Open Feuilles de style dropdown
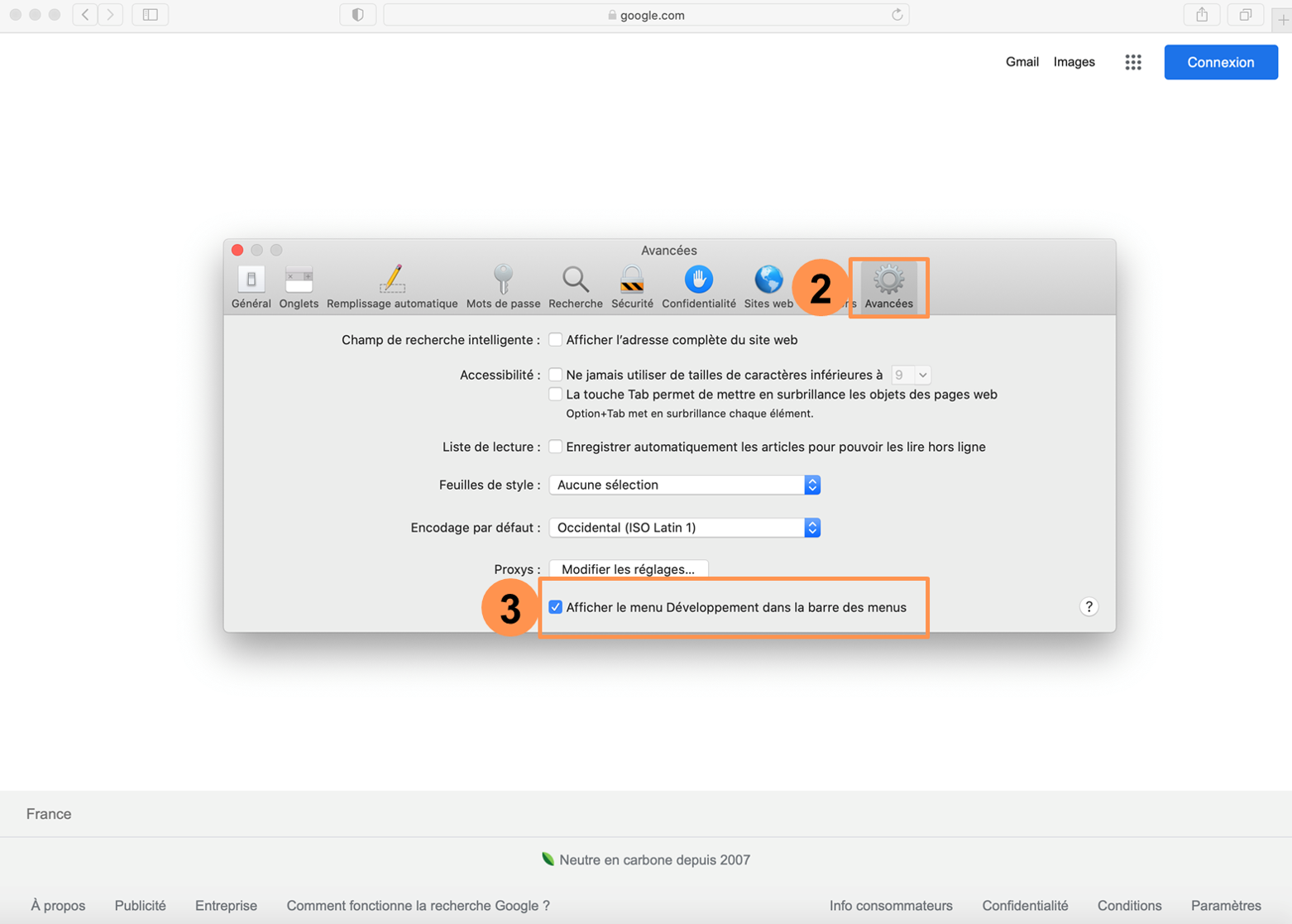Viewport: 1292px width, 924px height. [685, 485]
